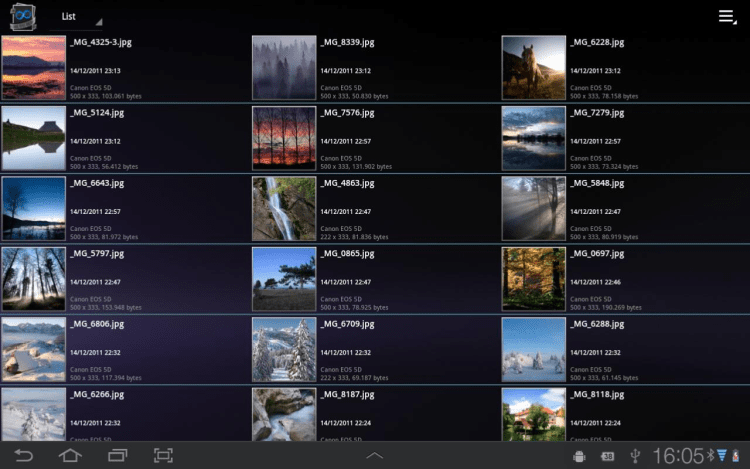Open the _MG_0697.jpg autumn forest thumbnail

coord(534,279)
